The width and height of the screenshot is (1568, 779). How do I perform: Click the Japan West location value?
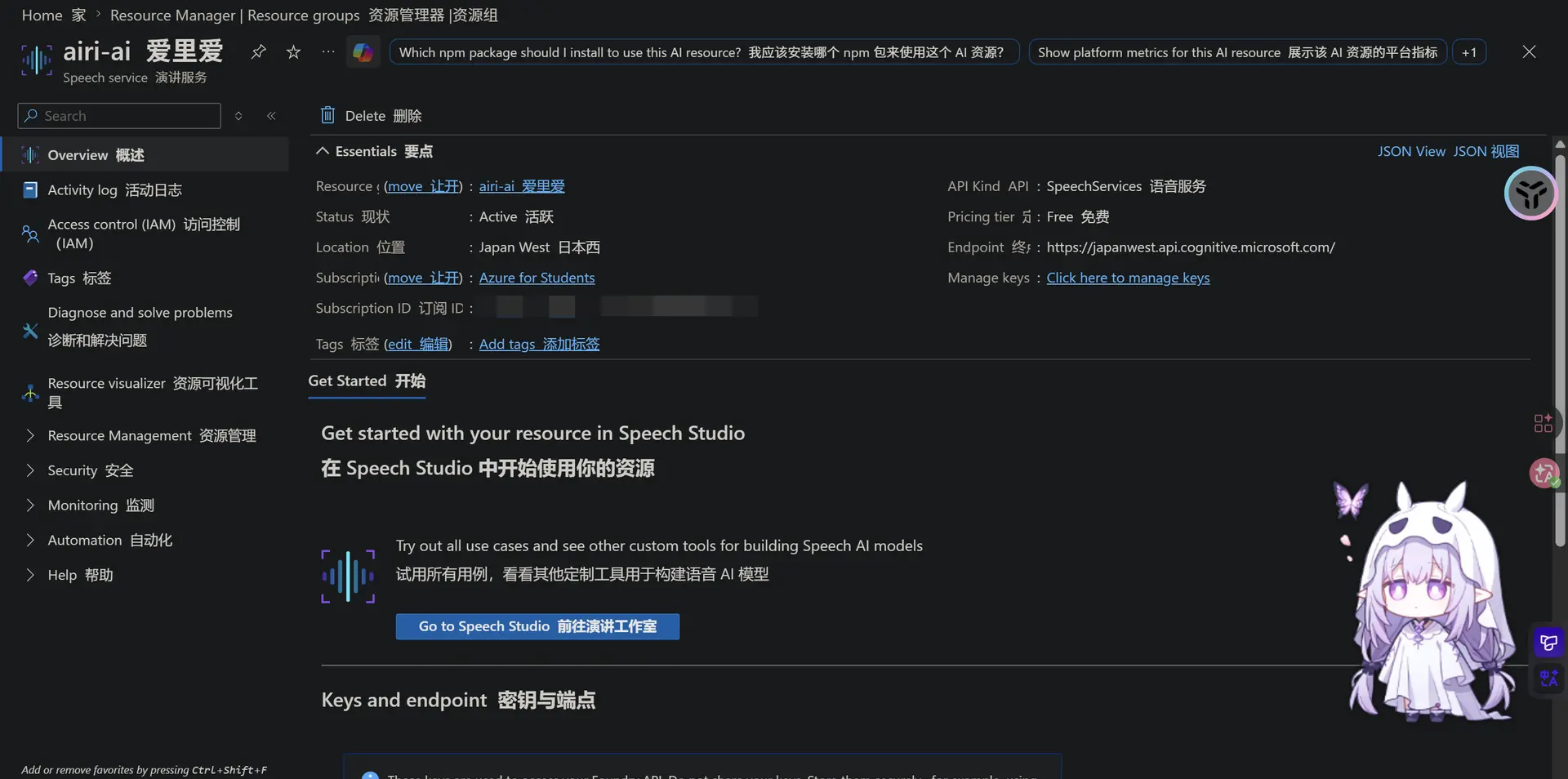[539, 247]
